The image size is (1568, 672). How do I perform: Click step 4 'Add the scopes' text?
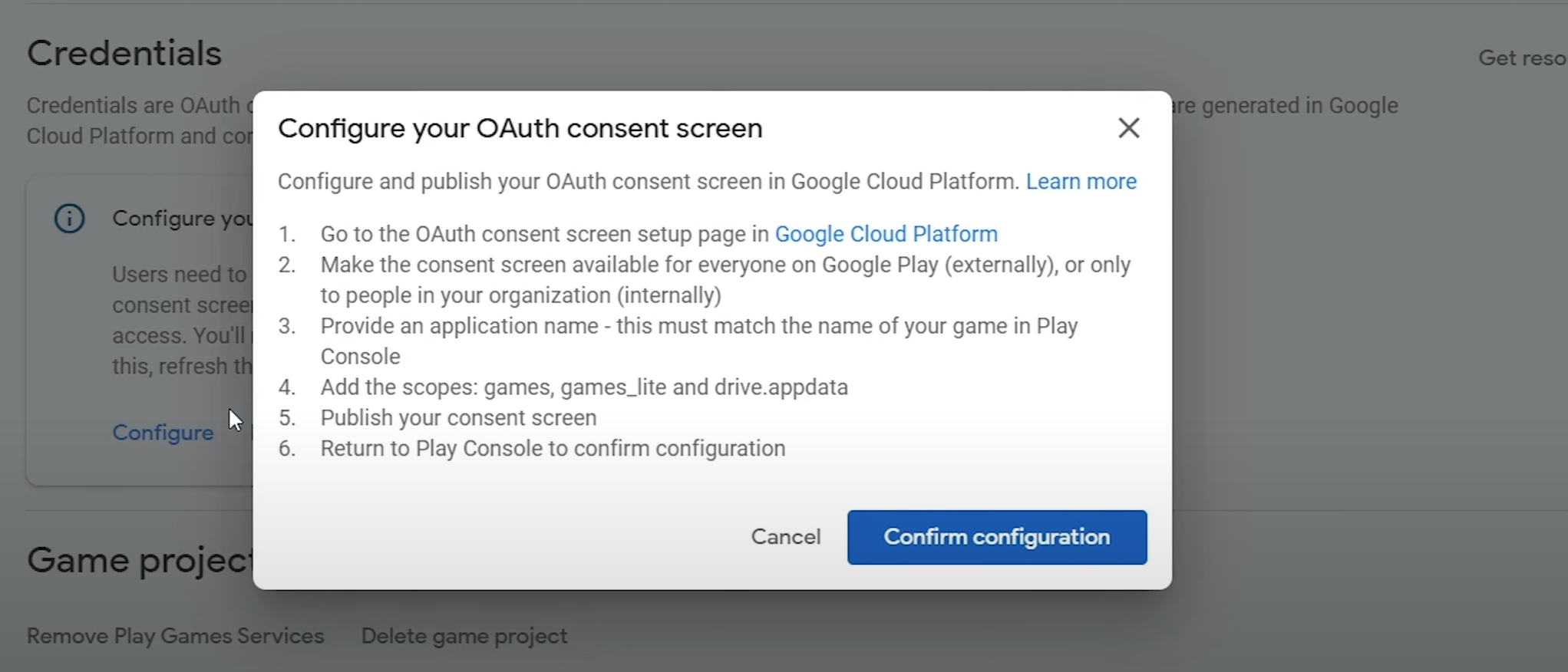pyautogui.click(x=584, y=387)
